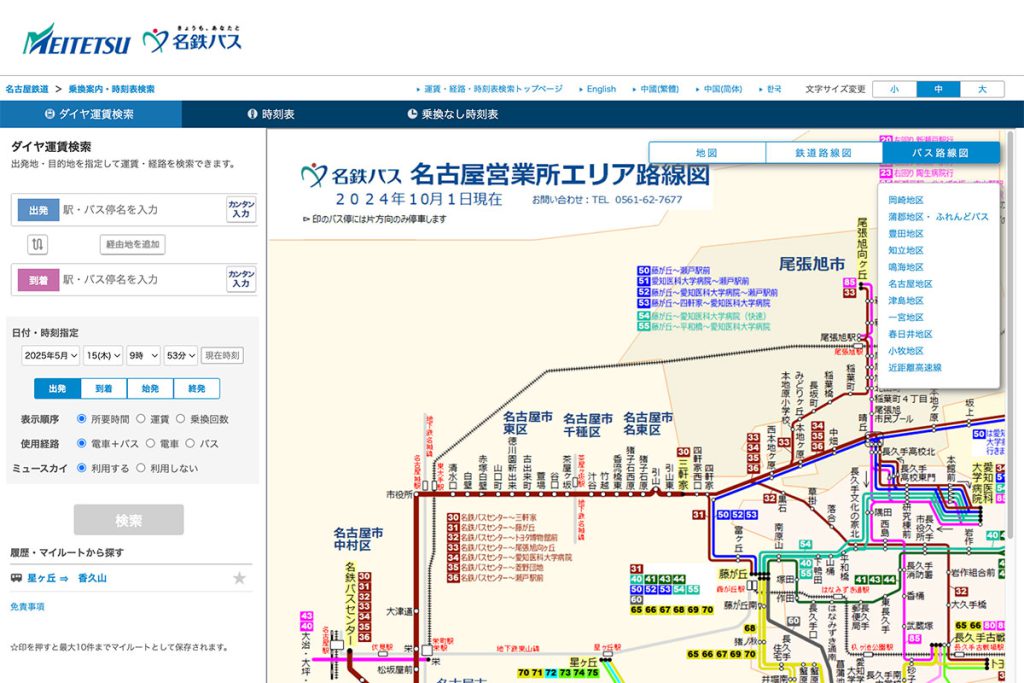Switch language to 中国(简体)

coord(723,89)
